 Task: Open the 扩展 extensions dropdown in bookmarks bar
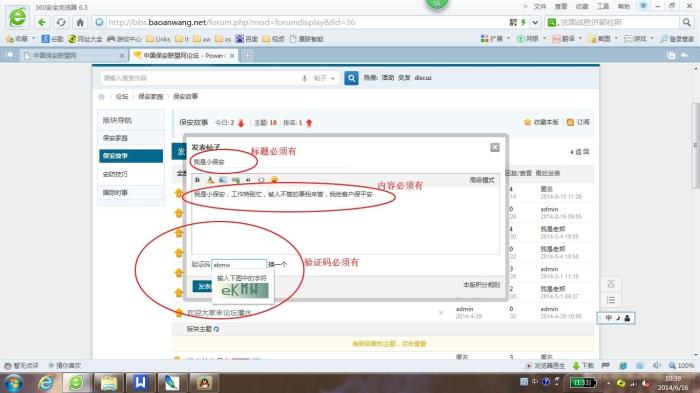pos(496,39)
